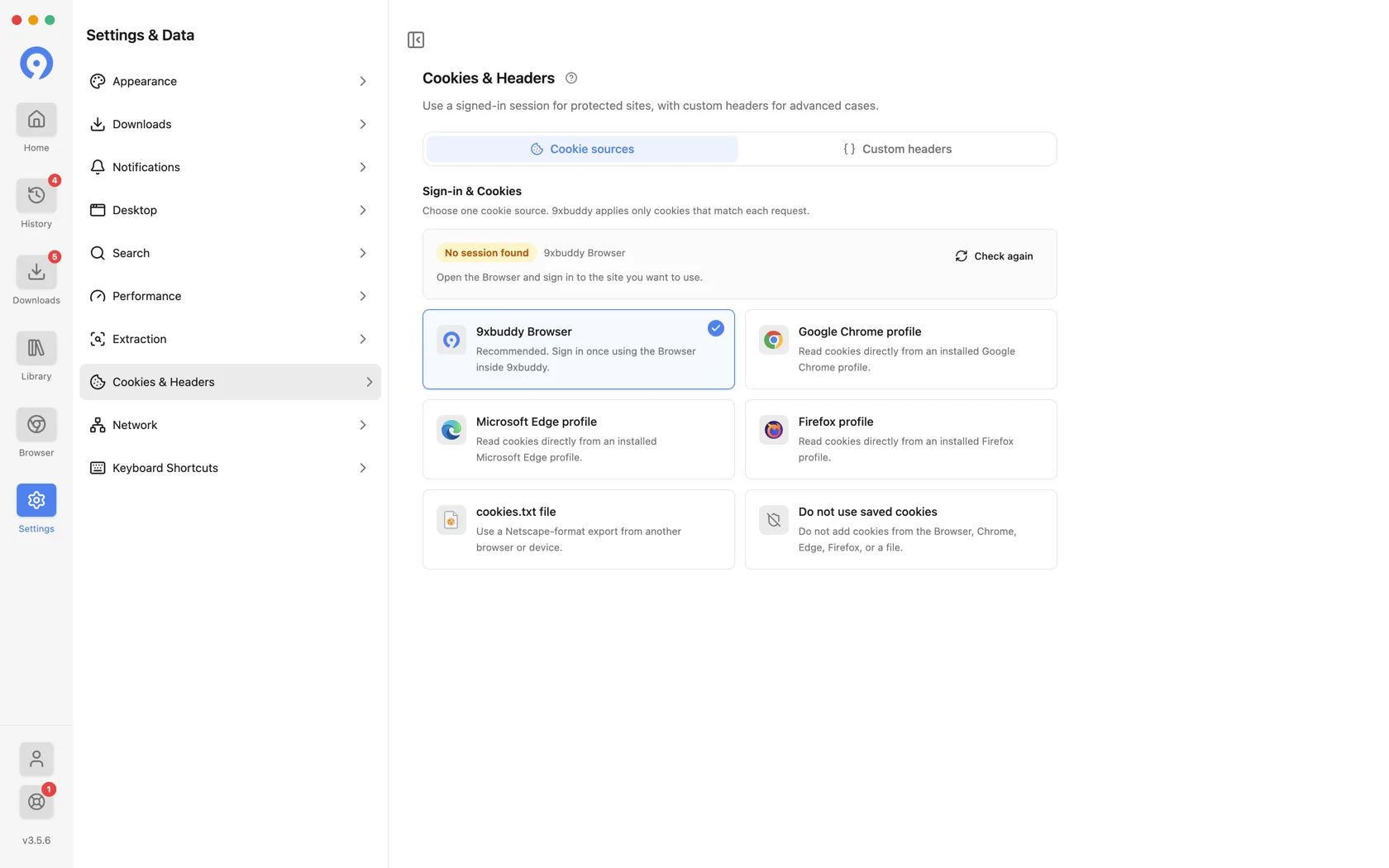This screenshot has height=868, width=1389.
Task: Click the Keyboard Shortcuts keyboard icon
Action: click(x=98, y=468)
